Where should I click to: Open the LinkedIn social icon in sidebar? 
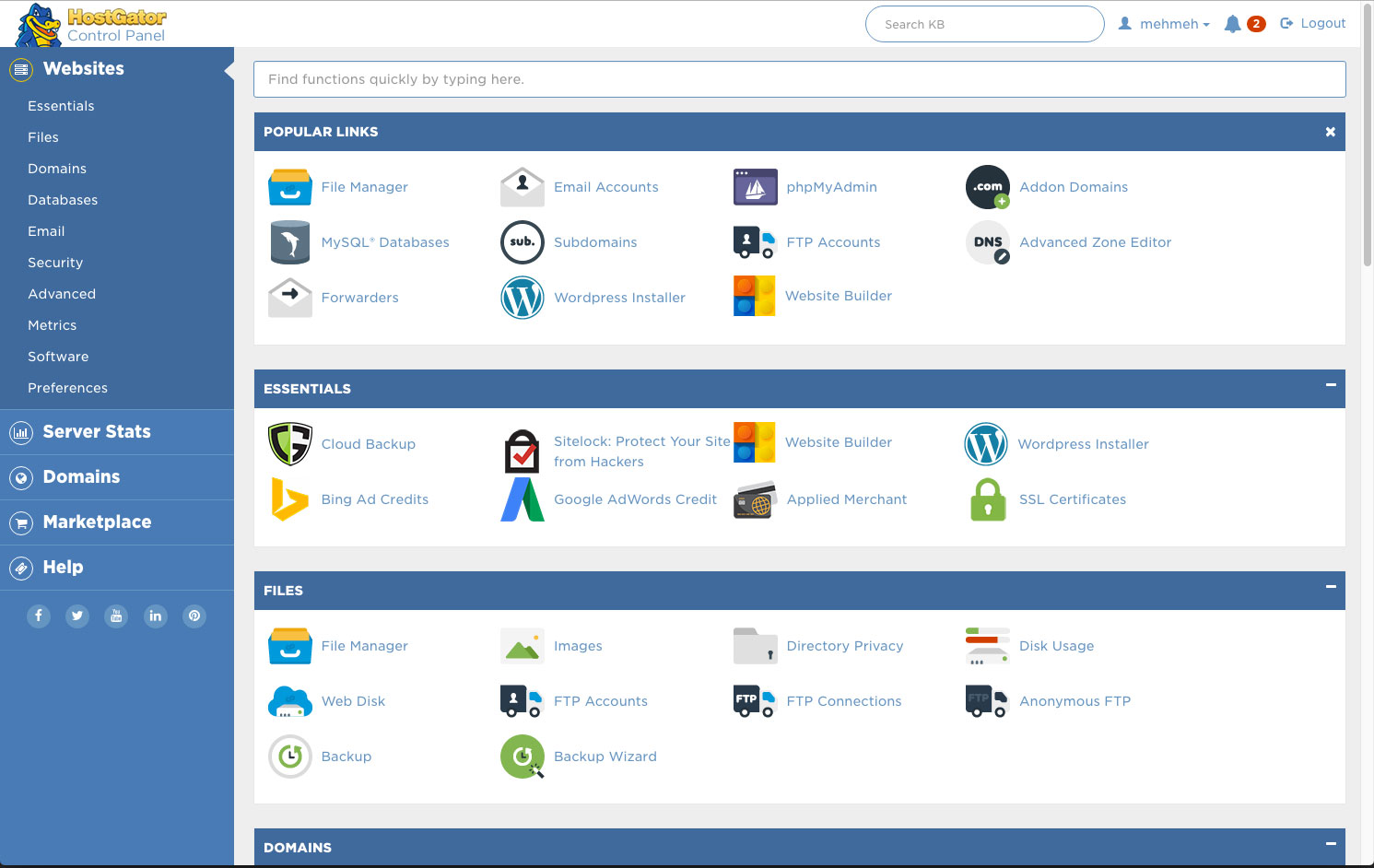156,616
